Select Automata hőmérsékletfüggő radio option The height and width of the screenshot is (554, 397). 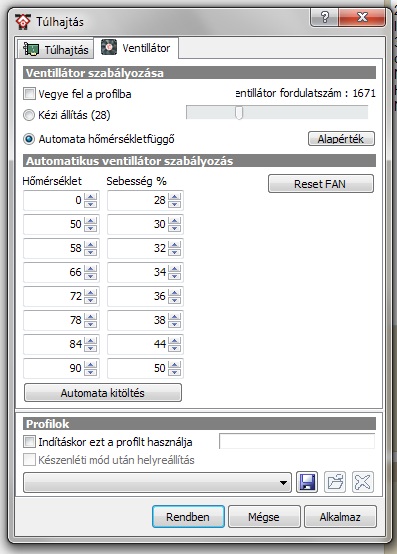pos(29,139)
